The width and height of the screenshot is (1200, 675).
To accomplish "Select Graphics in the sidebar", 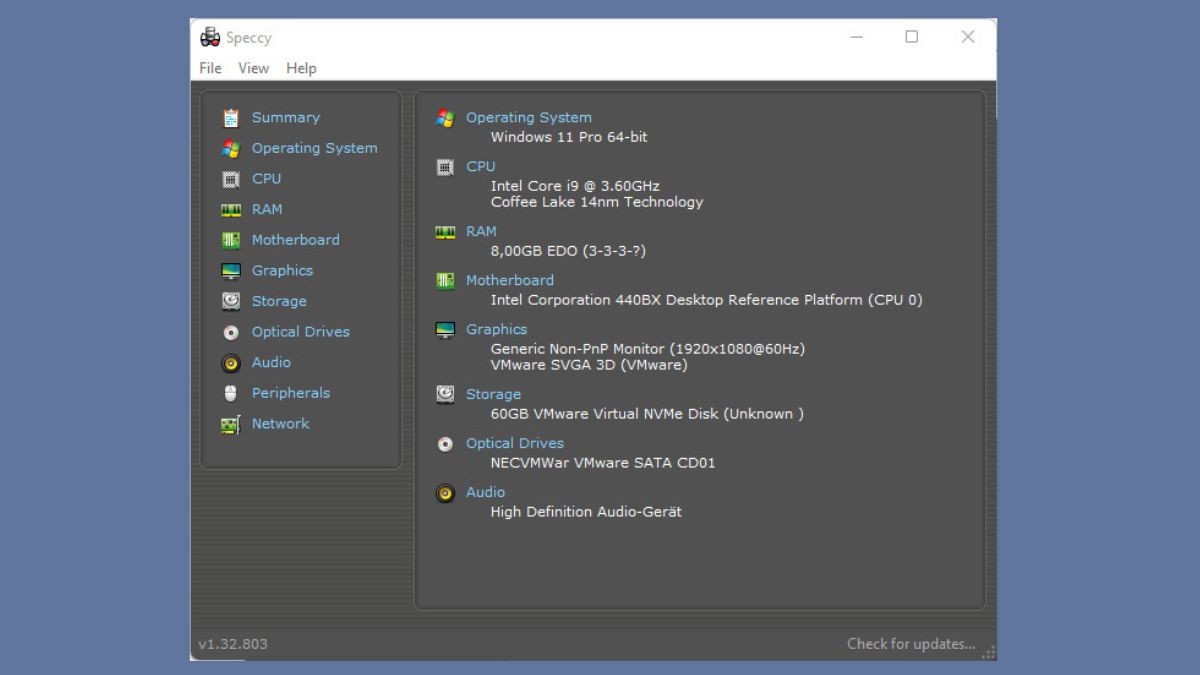I will (282, 271).
